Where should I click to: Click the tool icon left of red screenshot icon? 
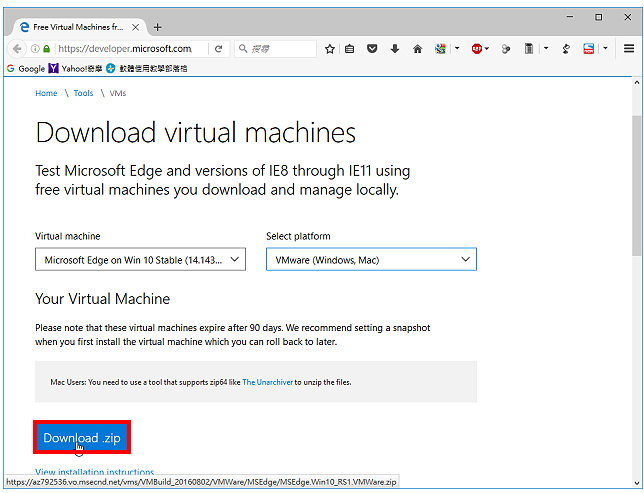(x=566, y=49)
